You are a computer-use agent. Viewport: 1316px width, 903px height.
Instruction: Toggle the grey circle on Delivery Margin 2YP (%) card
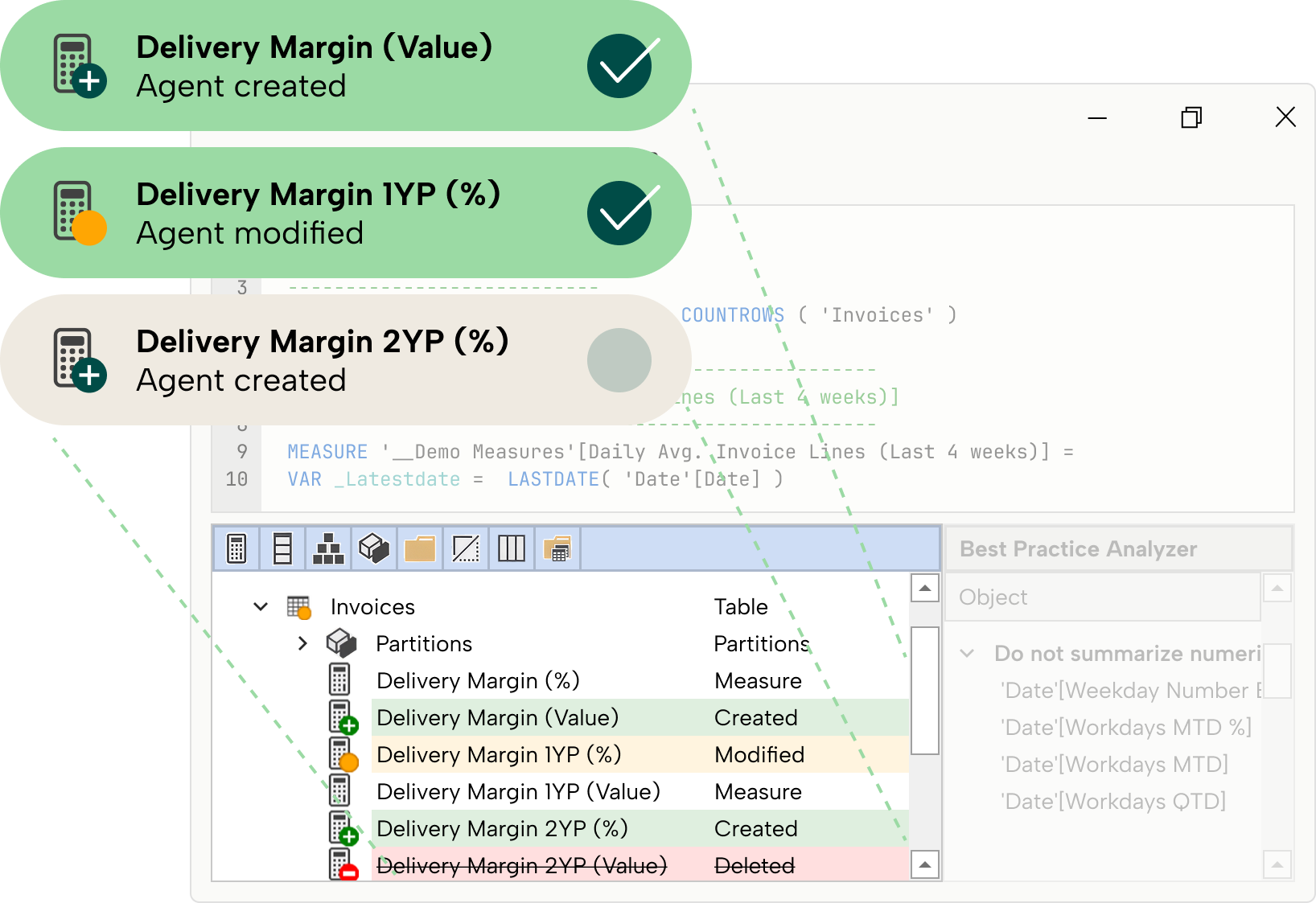pos(619,360)
